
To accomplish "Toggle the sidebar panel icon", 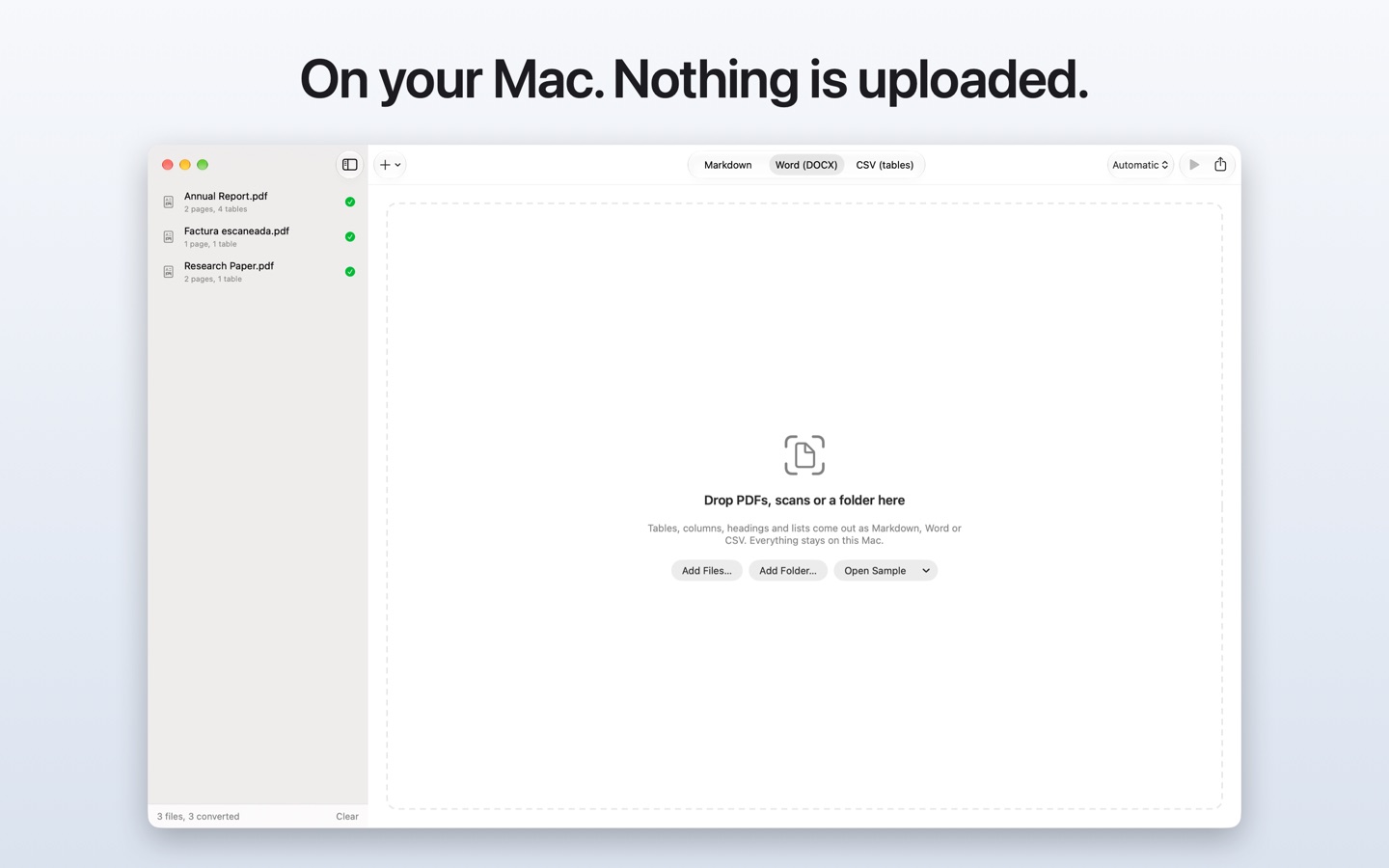I will pos(350,165).
